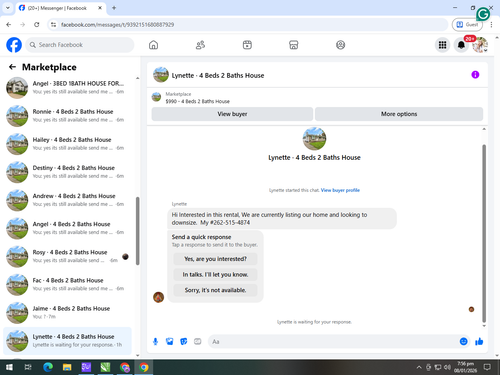500x375 pixels.
Task: Click the large listing thumbnail in chat
Action: coord(314,139)
